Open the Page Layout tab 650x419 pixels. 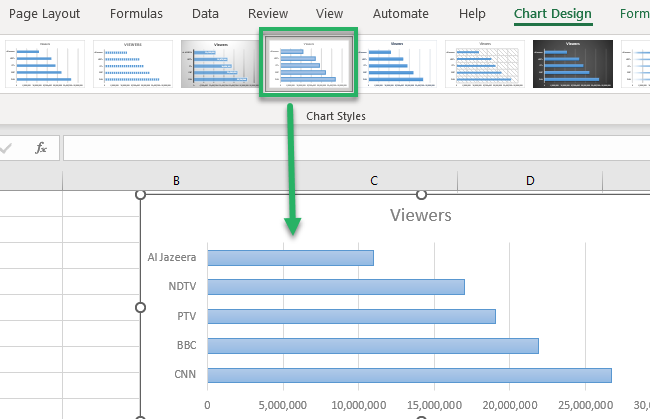coord(46,14)
